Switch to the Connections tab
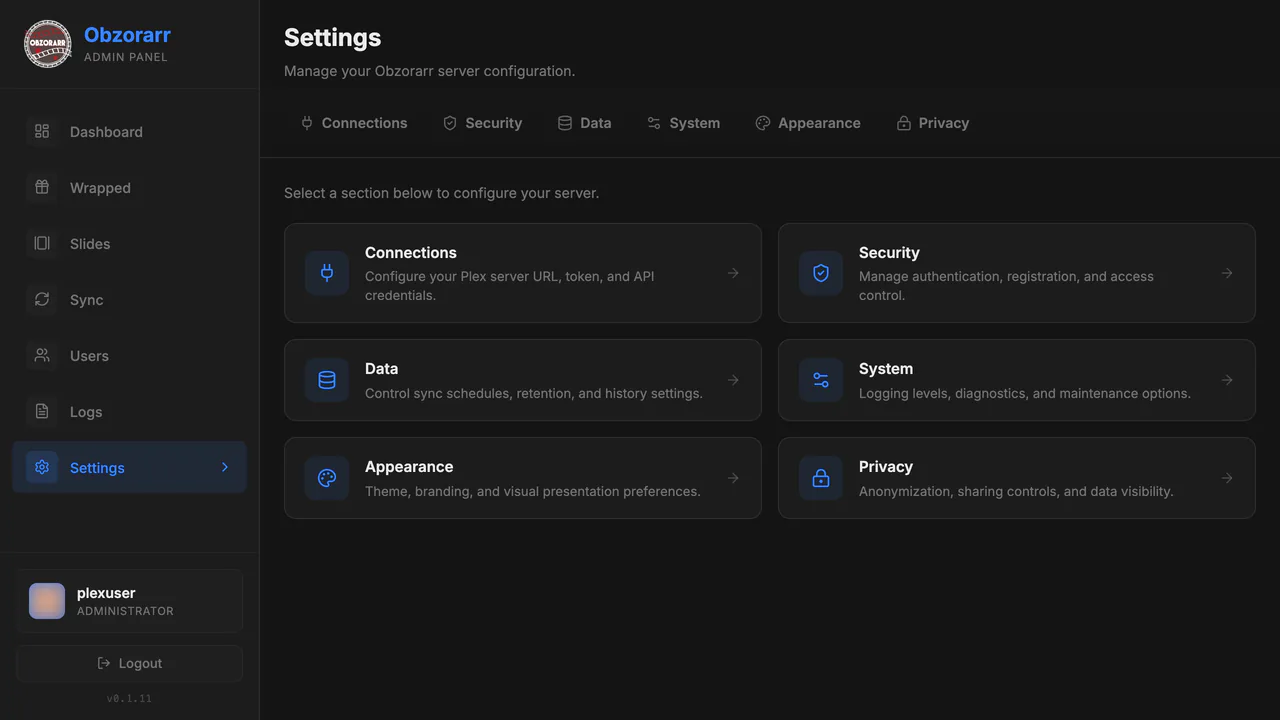Screen dimensions: 1280x720 pos(354,123)
